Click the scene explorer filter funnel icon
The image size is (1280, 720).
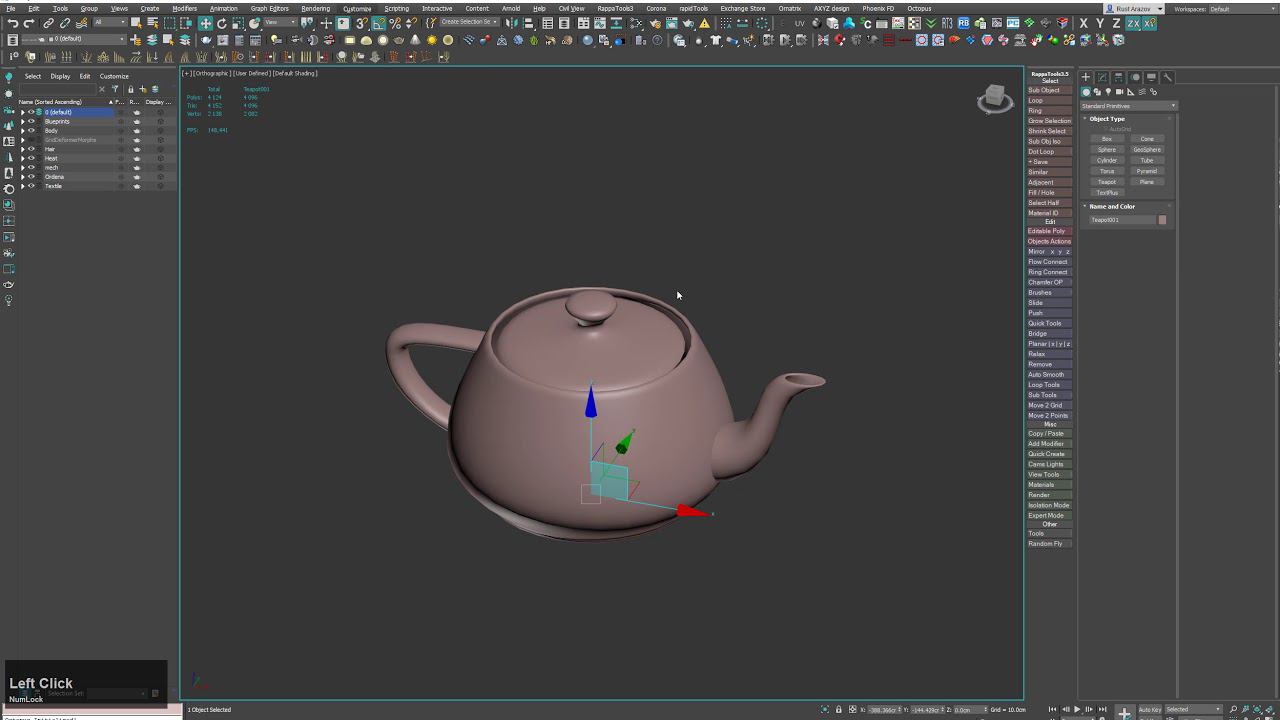tap(115, 89)
